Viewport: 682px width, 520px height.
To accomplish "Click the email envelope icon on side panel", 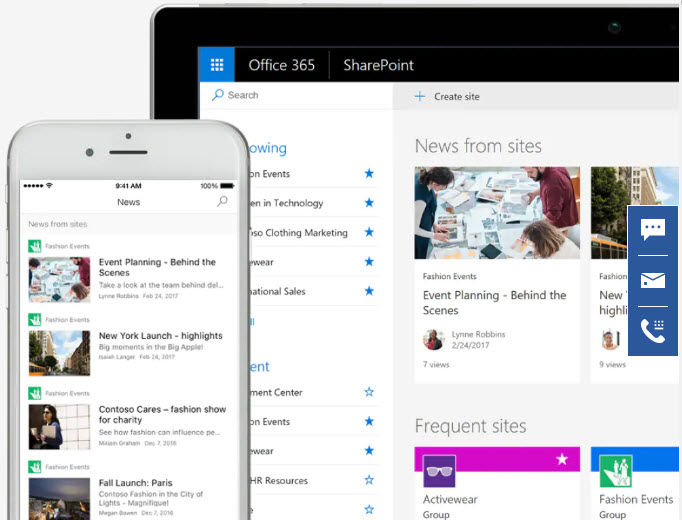I will (x=653, y=281).
